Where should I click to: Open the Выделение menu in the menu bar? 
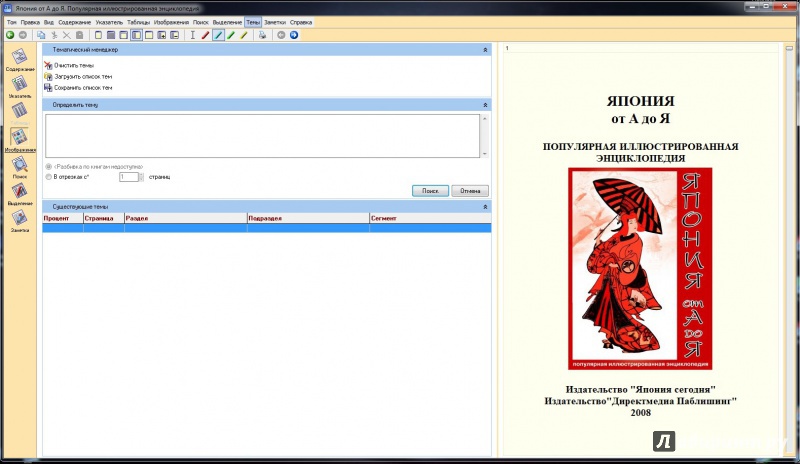[x=228, y=22]
